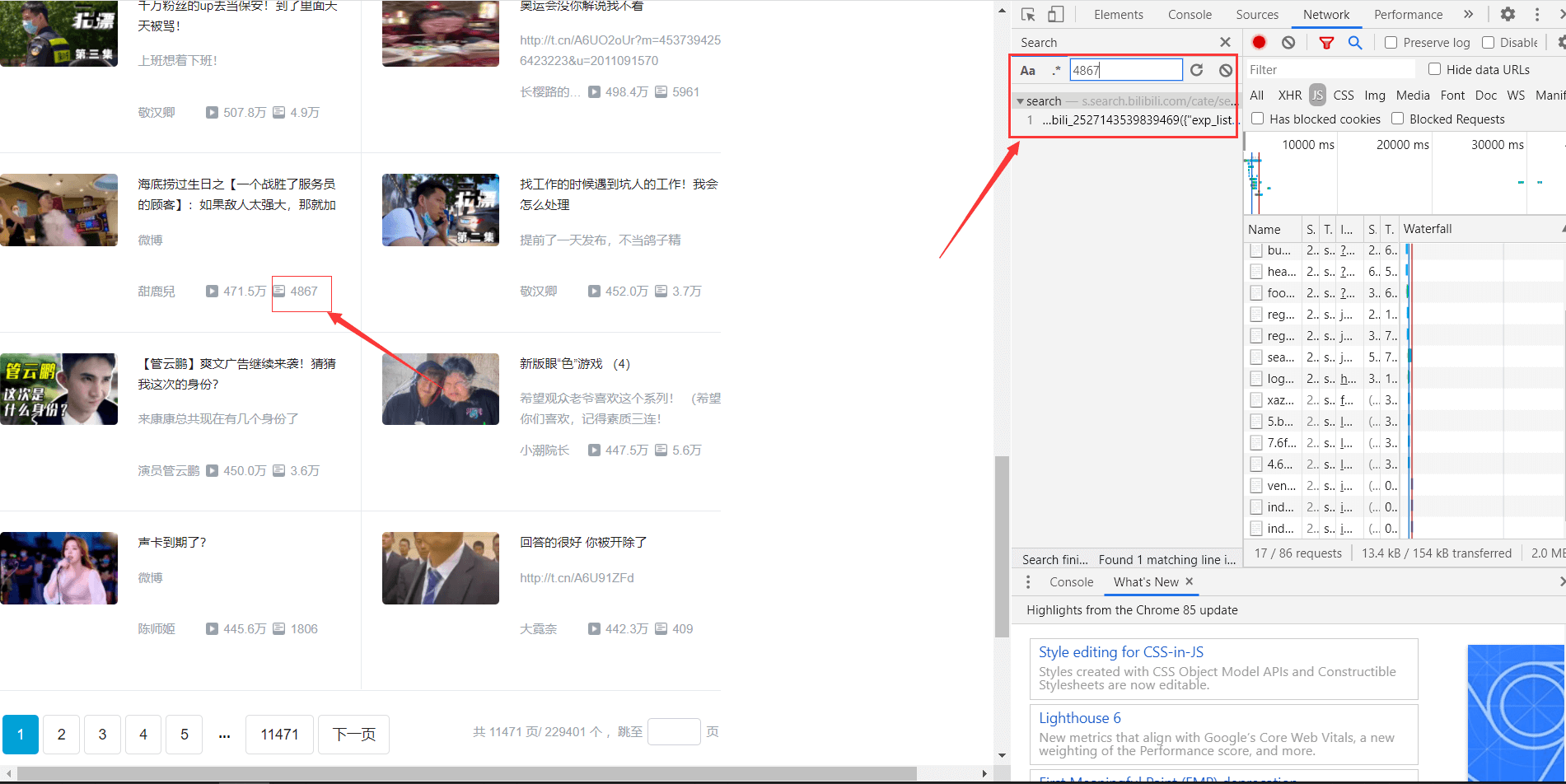Open uploader 演员管云鹏 profile link

pyautogui.click(x=169, y=471)
